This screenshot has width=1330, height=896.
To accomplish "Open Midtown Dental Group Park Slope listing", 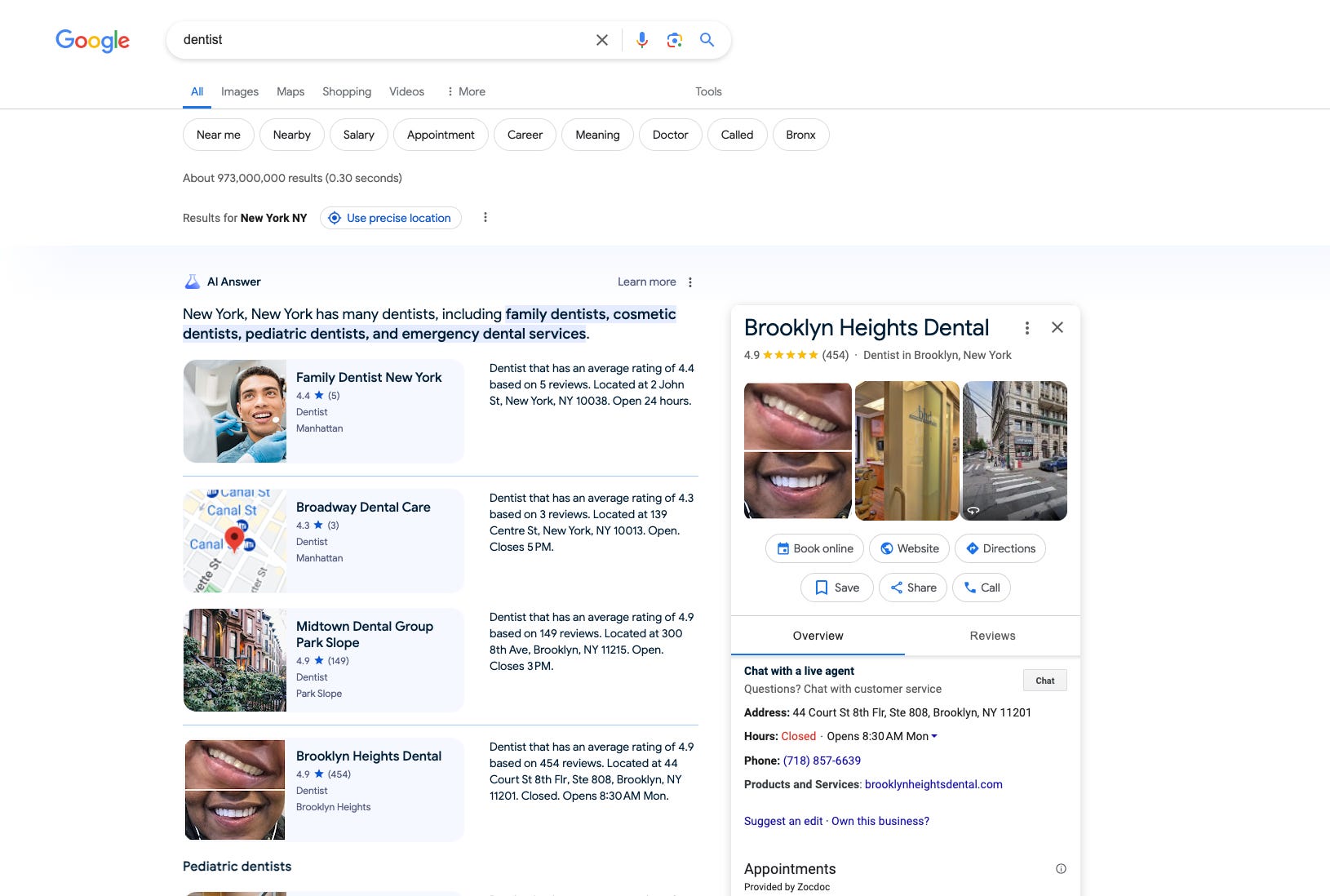I will (x=365, y=634).
